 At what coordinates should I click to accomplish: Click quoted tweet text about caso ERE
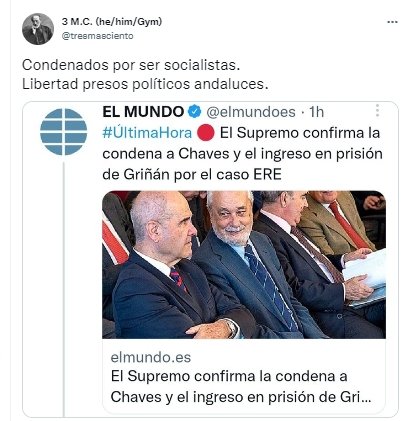242,154
